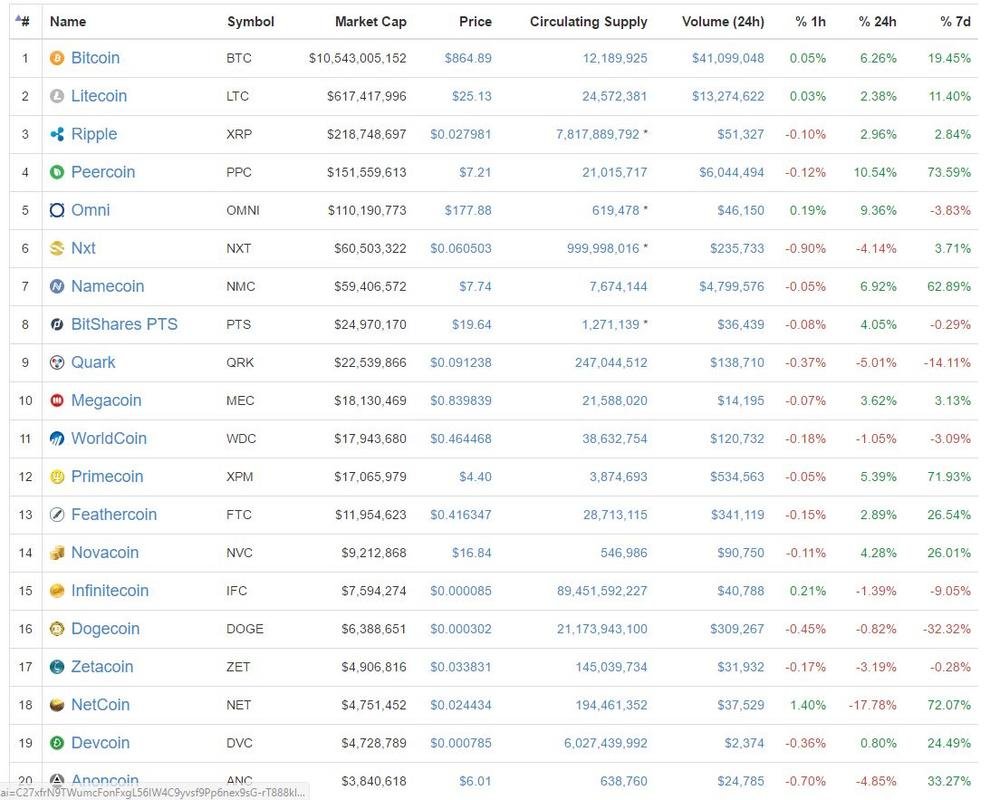Image resolution: width=990 pixels, height=800 pixels.
Task: Open the Litecoin name link
Action: point(99,96)
